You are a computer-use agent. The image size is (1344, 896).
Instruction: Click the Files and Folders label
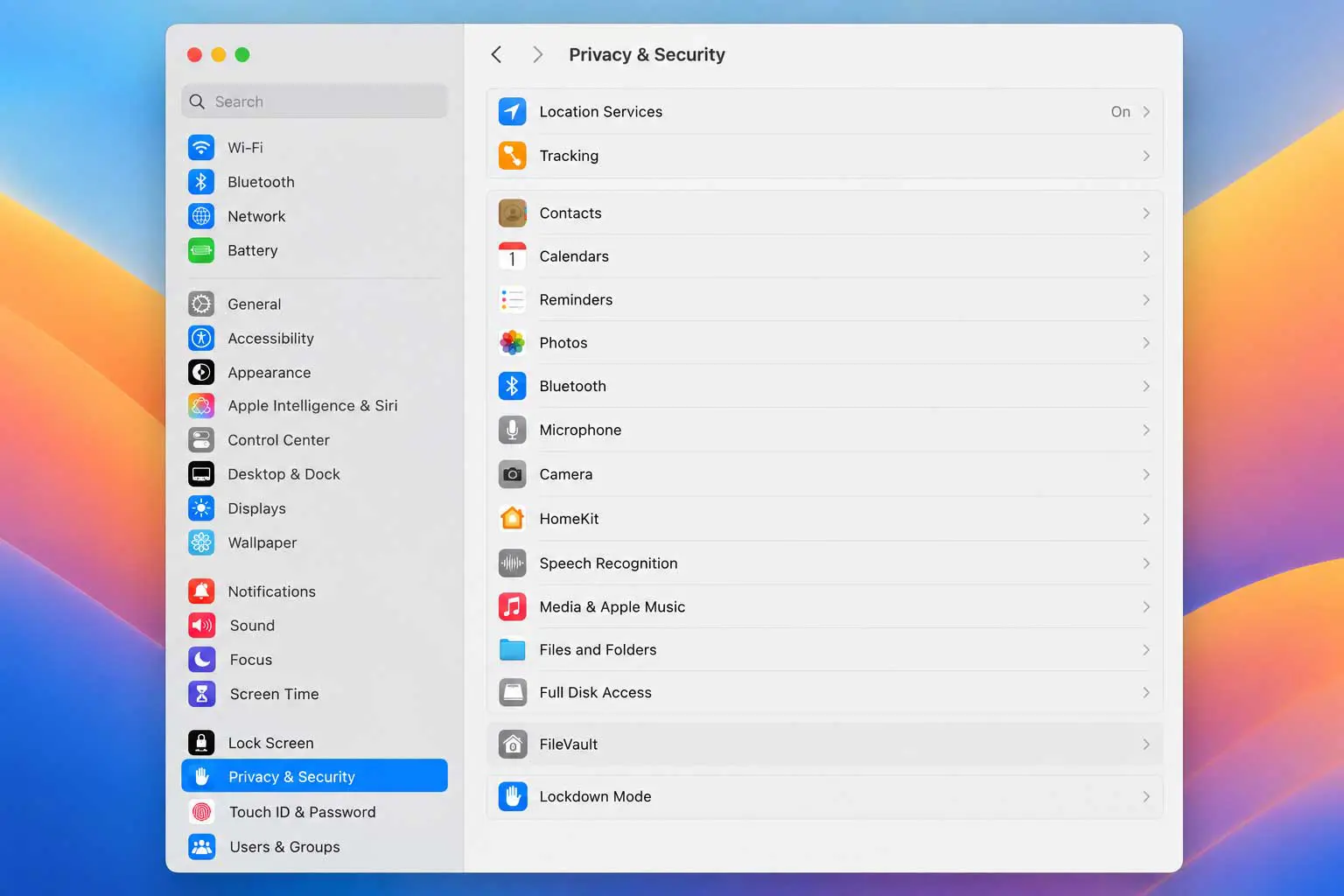pyautogui.click(x=598, y=649)
